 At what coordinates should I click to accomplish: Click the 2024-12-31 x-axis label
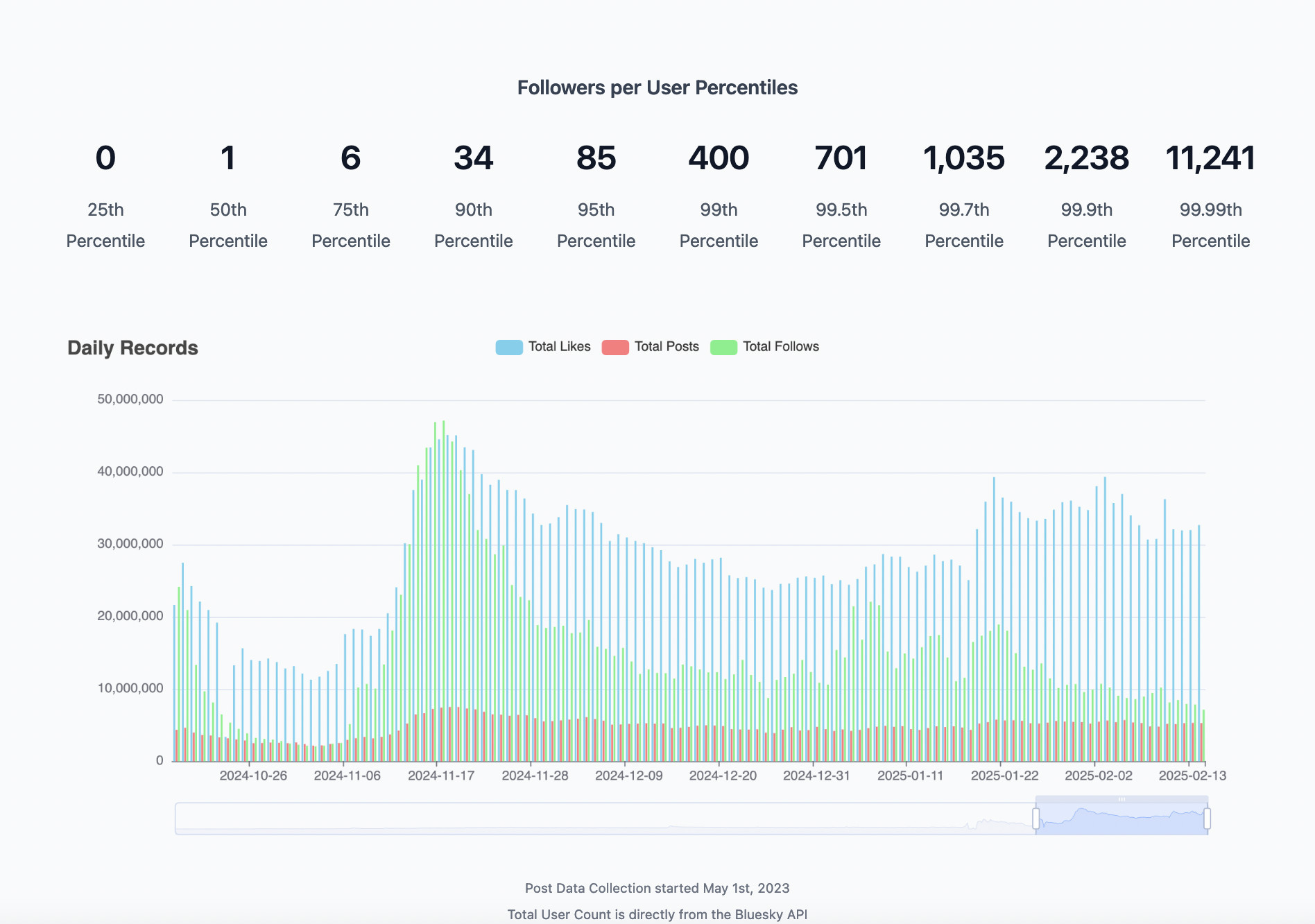(x=816, y=776)
